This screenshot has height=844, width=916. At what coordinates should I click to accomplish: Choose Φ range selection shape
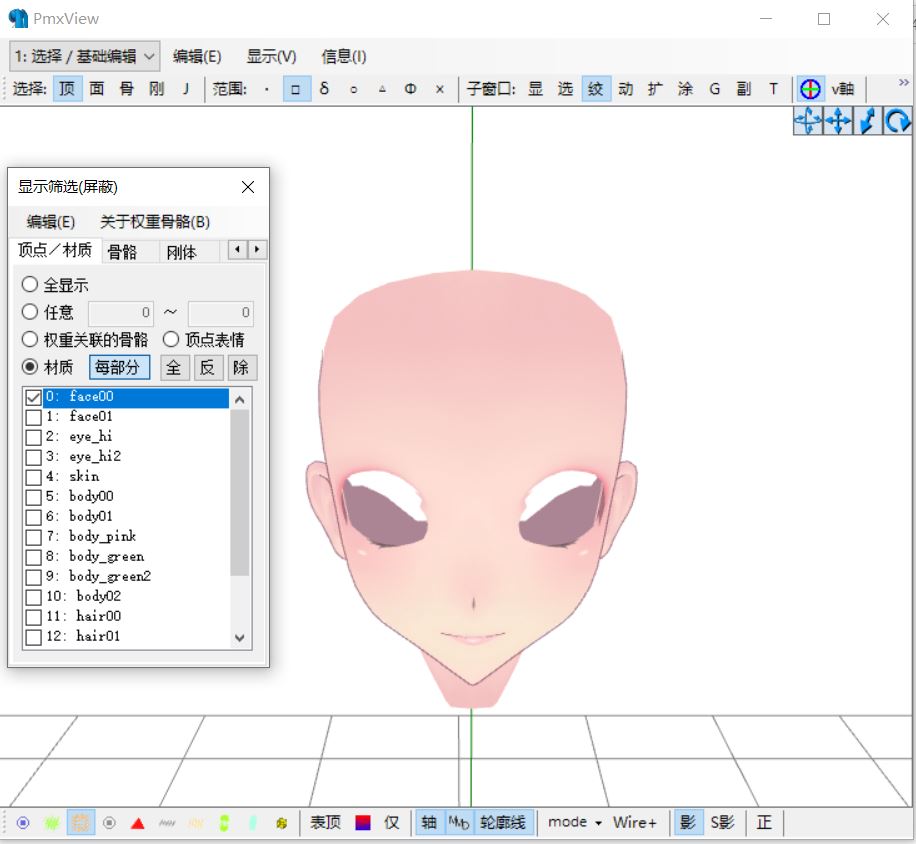(411, 89)
